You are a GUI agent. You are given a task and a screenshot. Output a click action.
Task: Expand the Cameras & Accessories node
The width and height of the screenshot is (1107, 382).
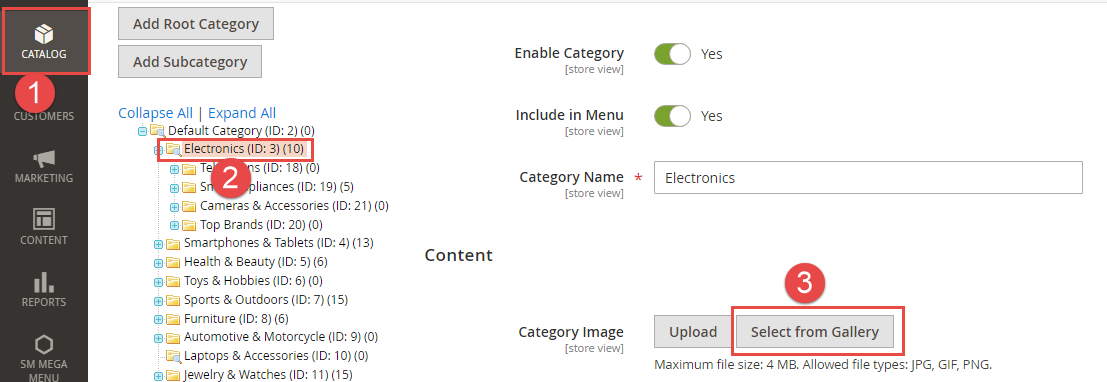coord(174,206)
